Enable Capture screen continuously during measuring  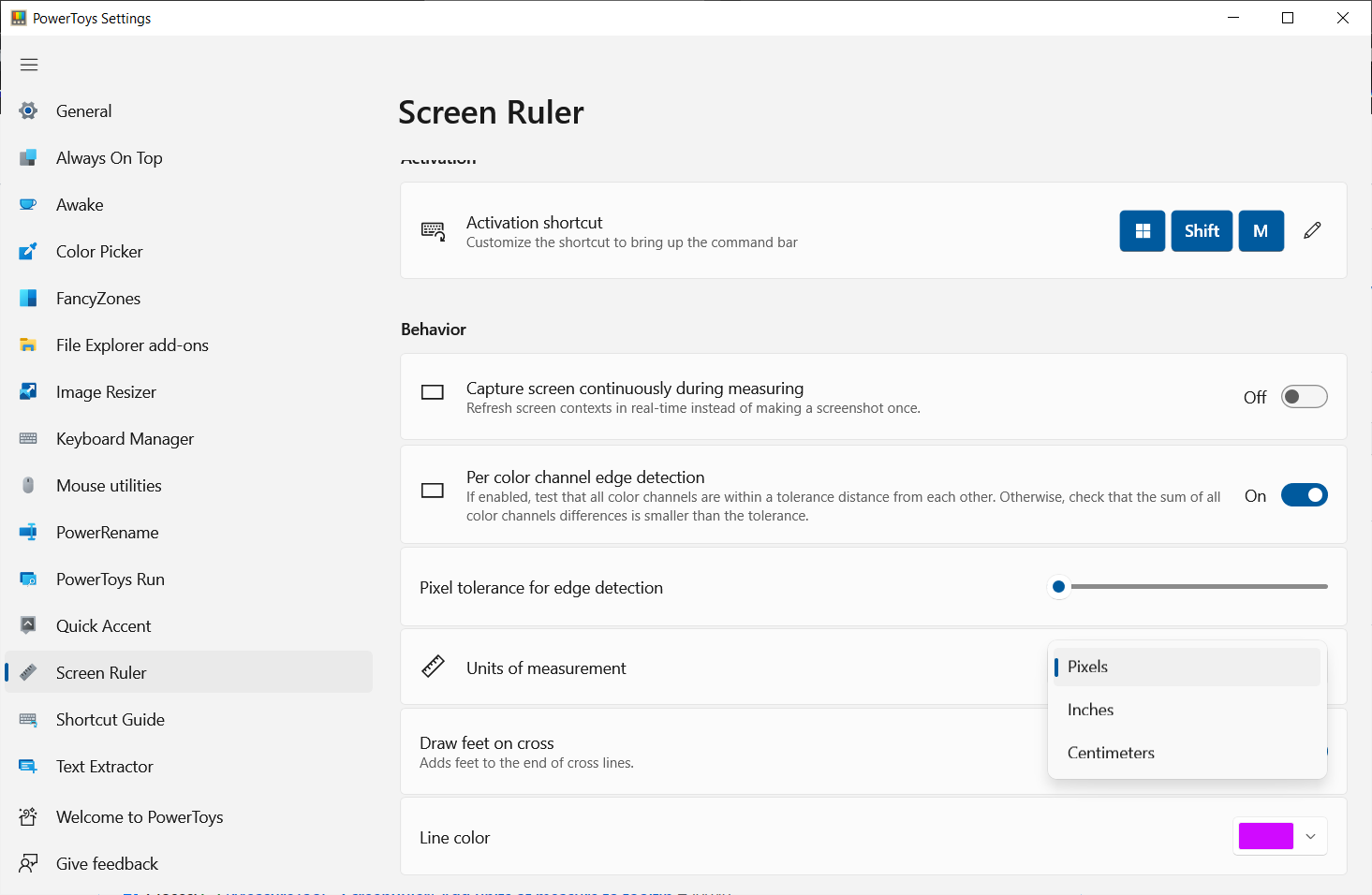click(1304, 396)
